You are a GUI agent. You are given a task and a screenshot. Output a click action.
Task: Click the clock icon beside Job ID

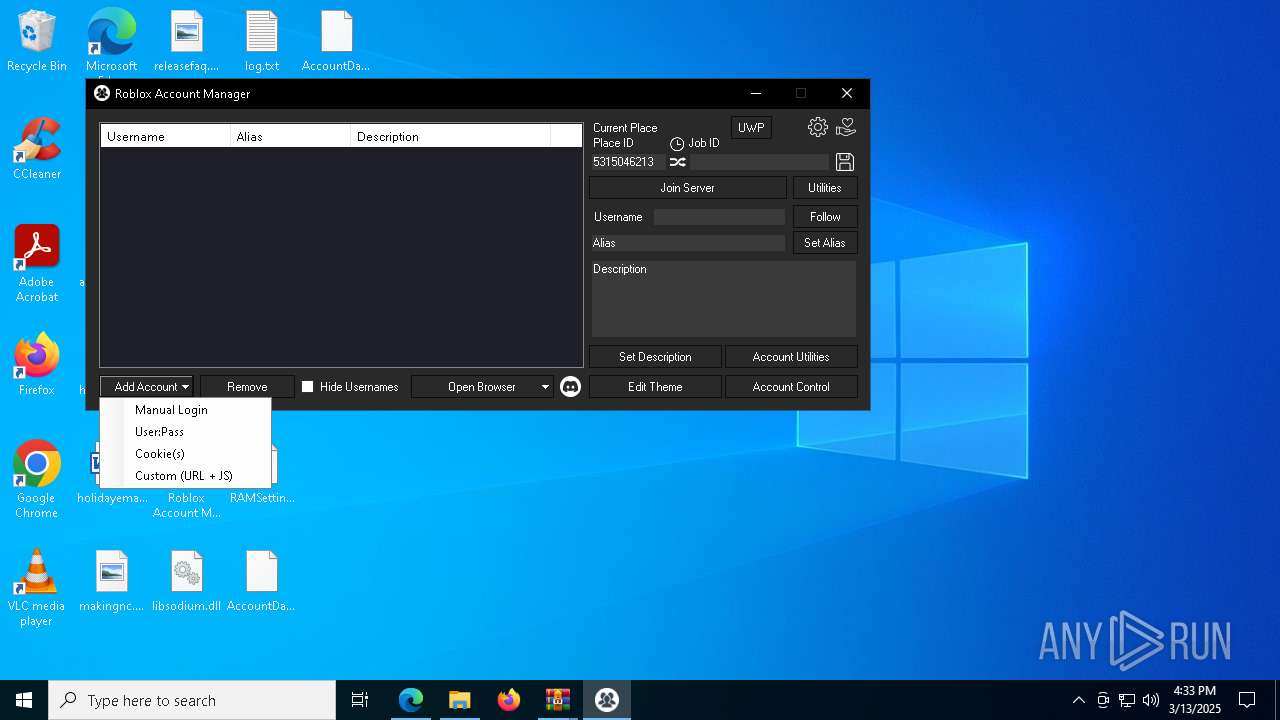[677, 144]
